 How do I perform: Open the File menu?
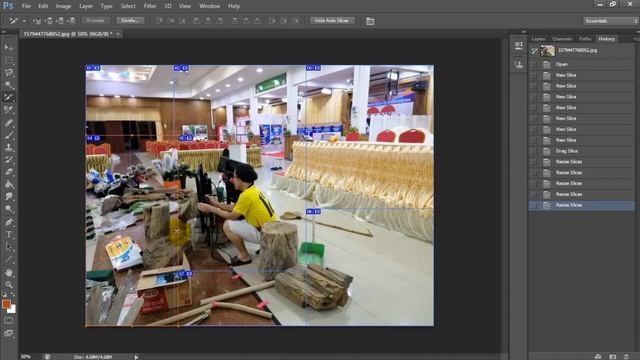point(26,6)
